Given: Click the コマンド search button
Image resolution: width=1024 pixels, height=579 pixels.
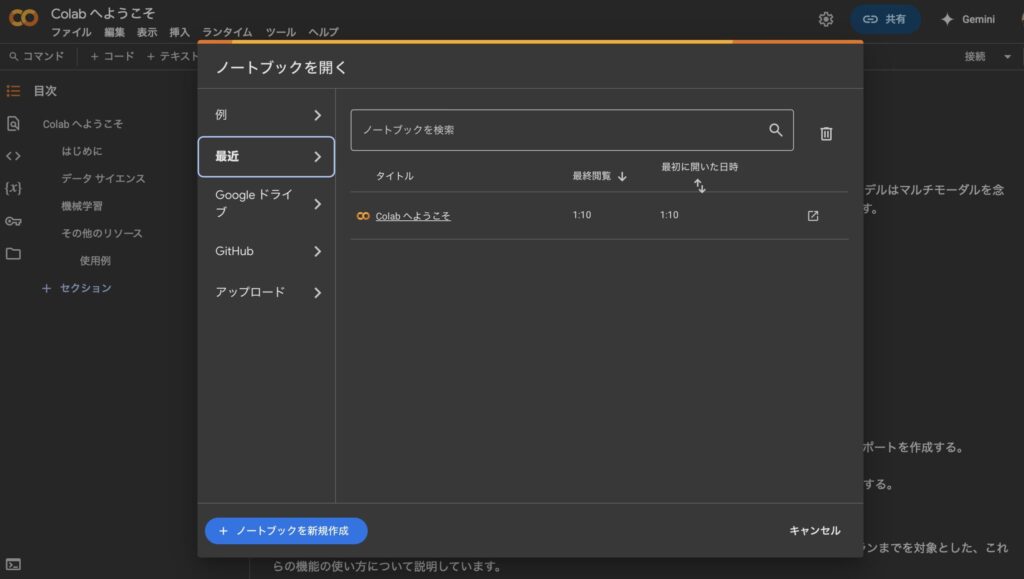Looking at the screenshot, I should pos(37,57).
